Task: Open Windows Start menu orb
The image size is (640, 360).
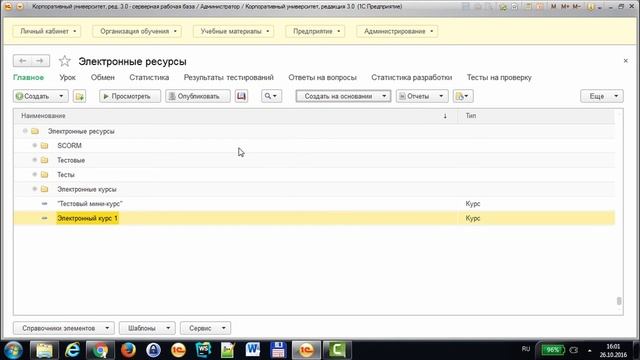Action: pos(13,350)
